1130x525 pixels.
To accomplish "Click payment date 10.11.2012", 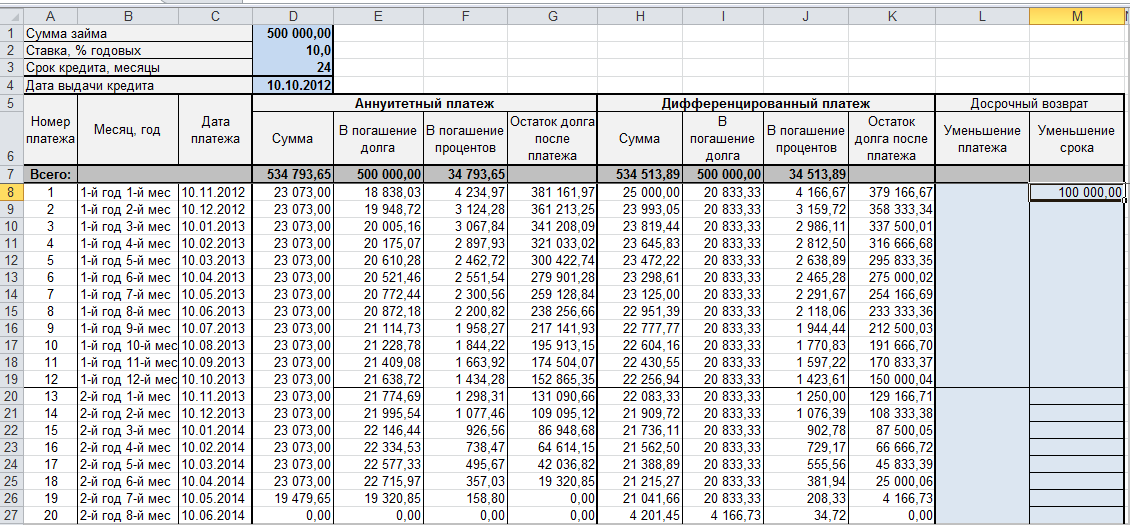I will pyautogui.click(x=215, y=192).
